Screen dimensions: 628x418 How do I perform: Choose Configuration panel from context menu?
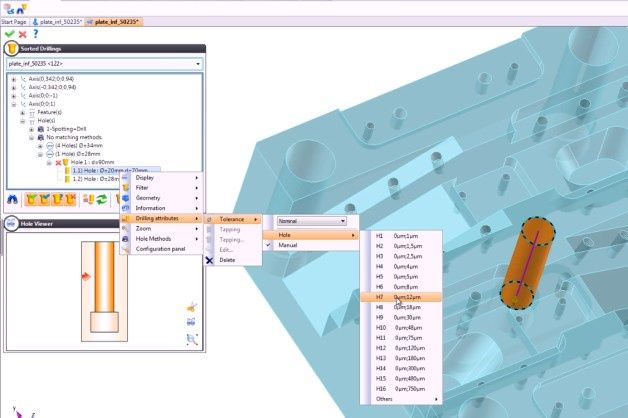161,249
